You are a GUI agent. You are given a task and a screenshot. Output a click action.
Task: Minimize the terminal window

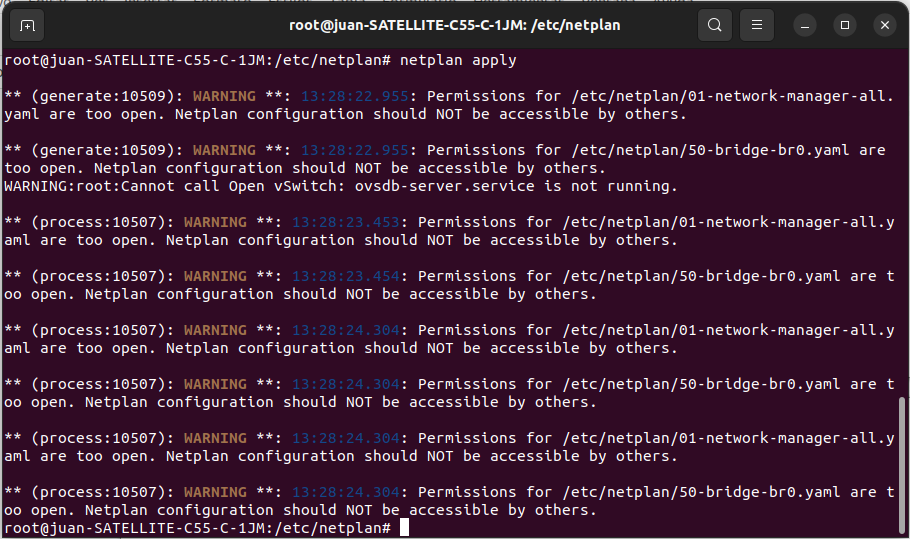[x=805, y=26]
